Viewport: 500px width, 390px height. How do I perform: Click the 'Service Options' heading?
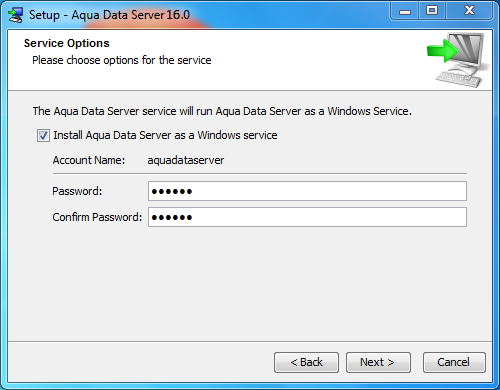point(67,43)
